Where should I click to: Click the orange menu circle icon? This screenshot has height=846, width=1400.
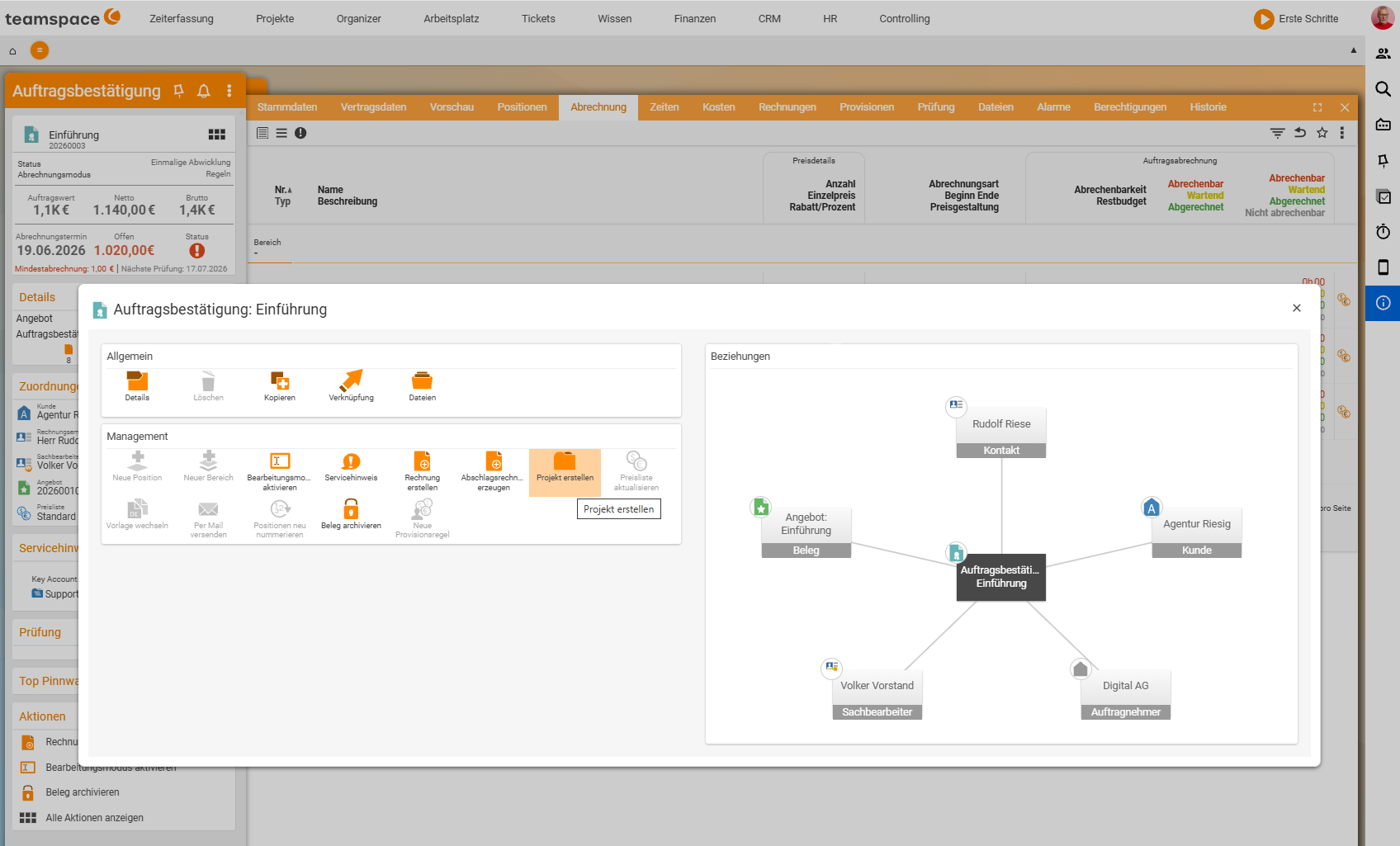[x=40, y=50]
